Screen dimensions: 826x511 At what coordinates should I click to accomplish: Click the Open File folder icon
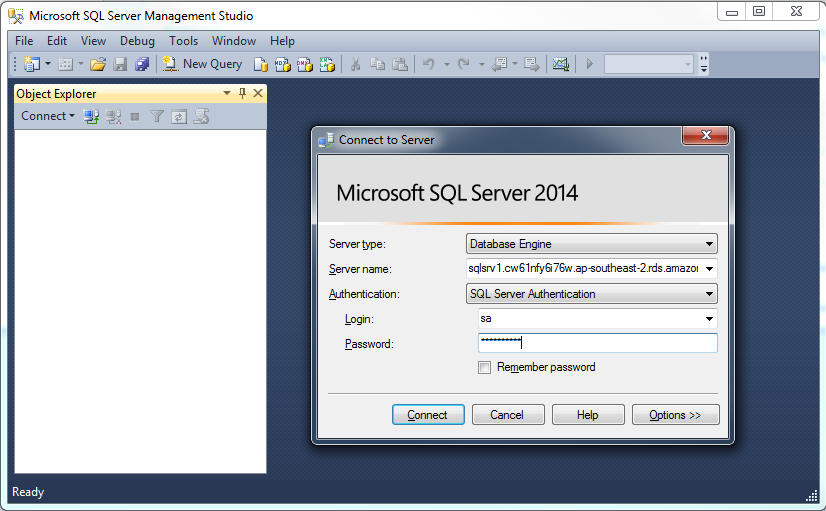[x=98, y=64]
